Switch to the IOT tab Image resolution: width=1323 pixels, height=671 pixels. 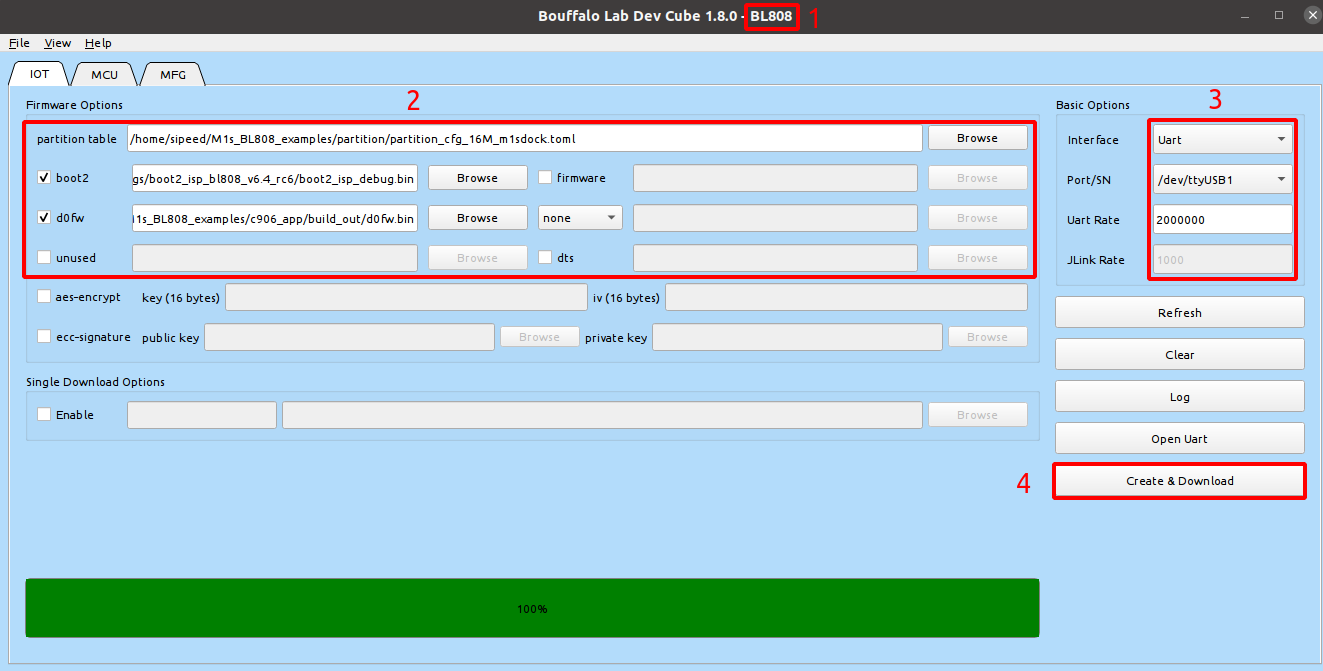coord(39,74)
